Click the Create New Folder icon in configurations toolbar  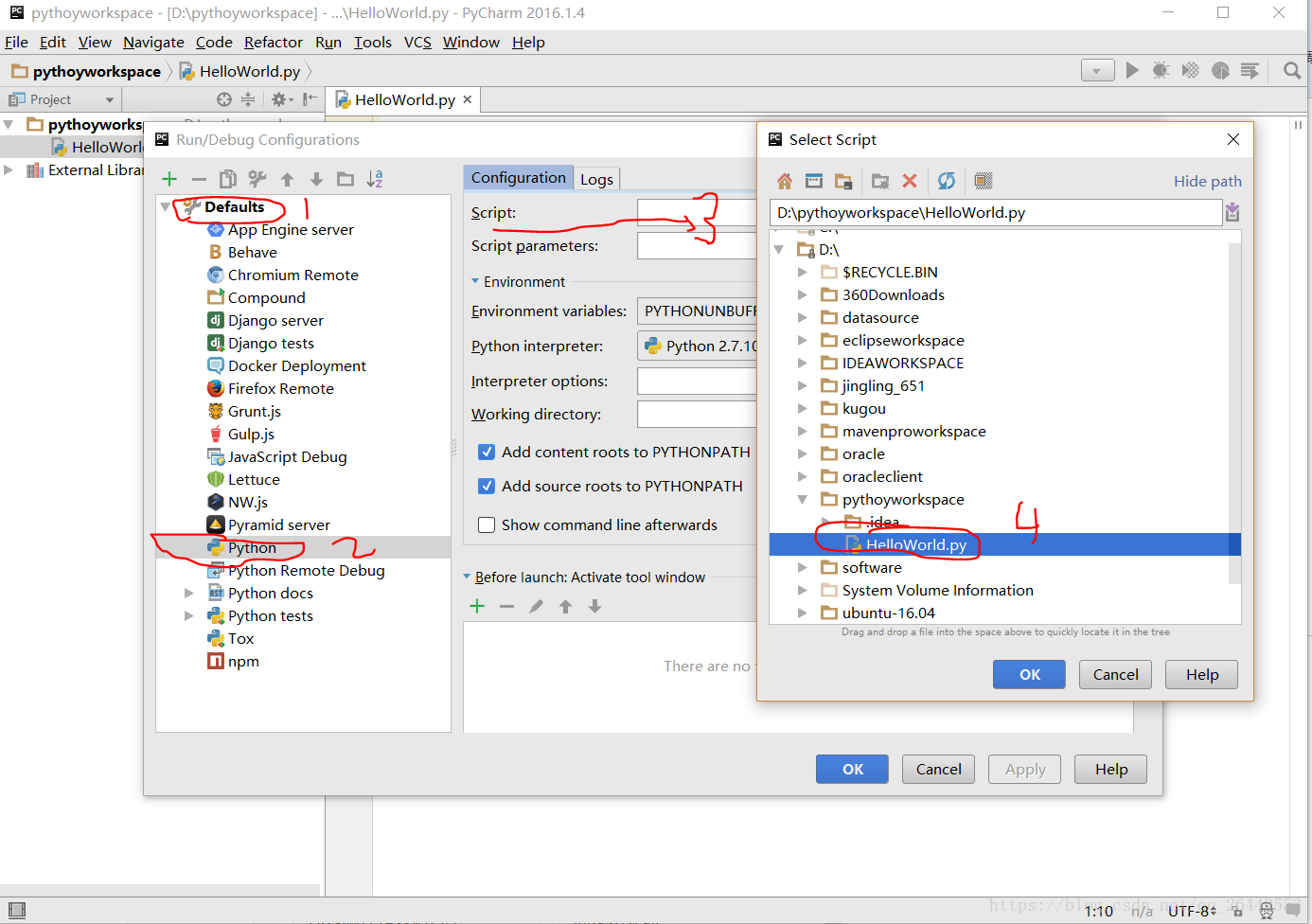[346, 179]
